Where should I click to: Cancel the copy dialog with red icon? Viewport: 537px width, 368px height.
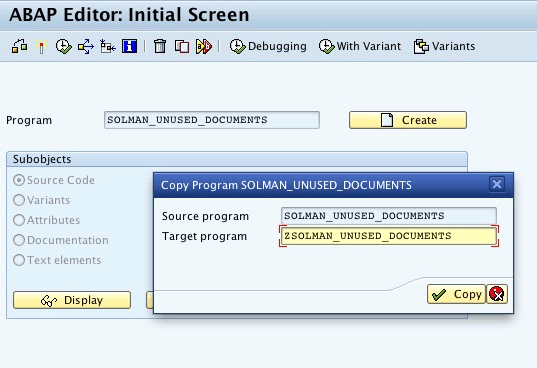point(497,294)
